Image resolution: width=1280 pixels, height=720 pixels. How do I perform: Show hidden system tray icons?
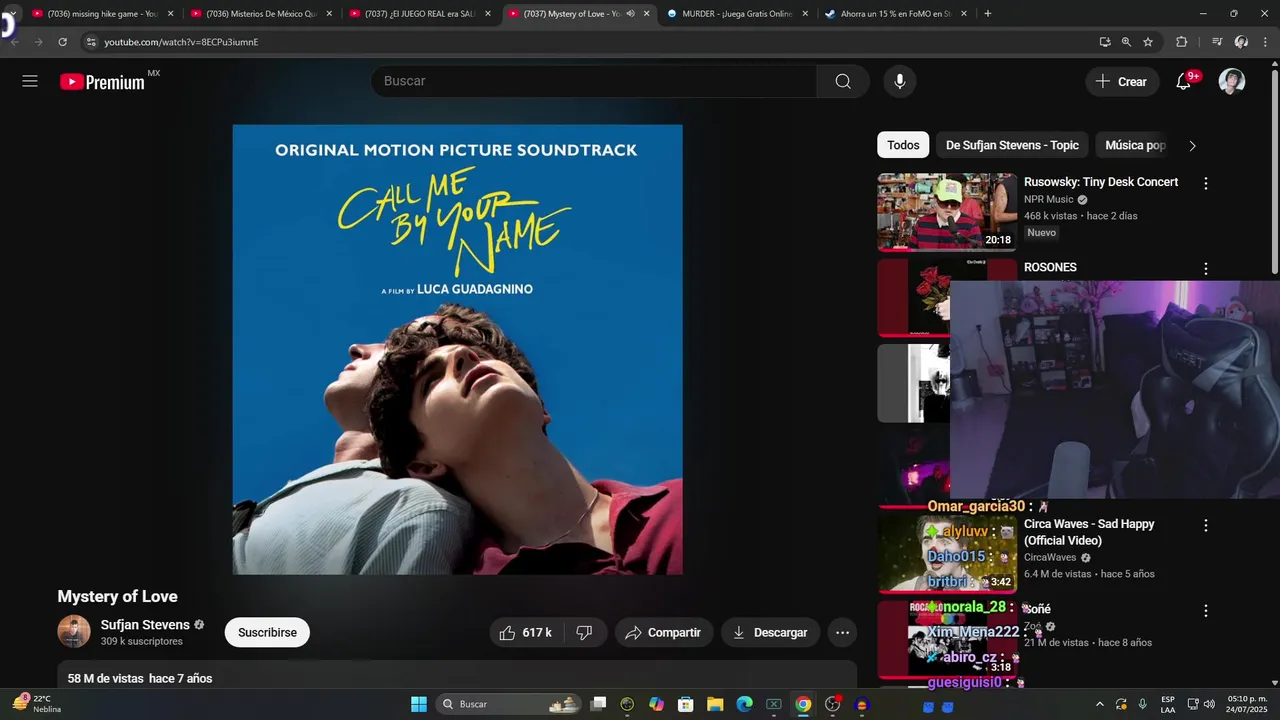tap(1100, 704)
